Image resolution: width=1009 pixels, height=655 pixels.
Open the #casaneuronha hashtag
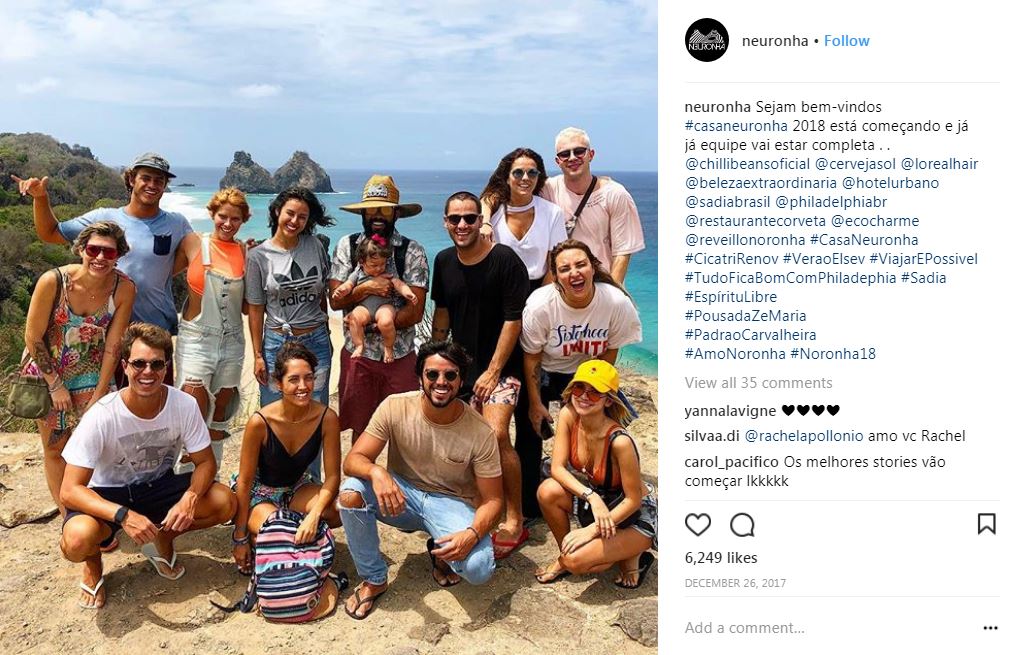coord(736,126)
